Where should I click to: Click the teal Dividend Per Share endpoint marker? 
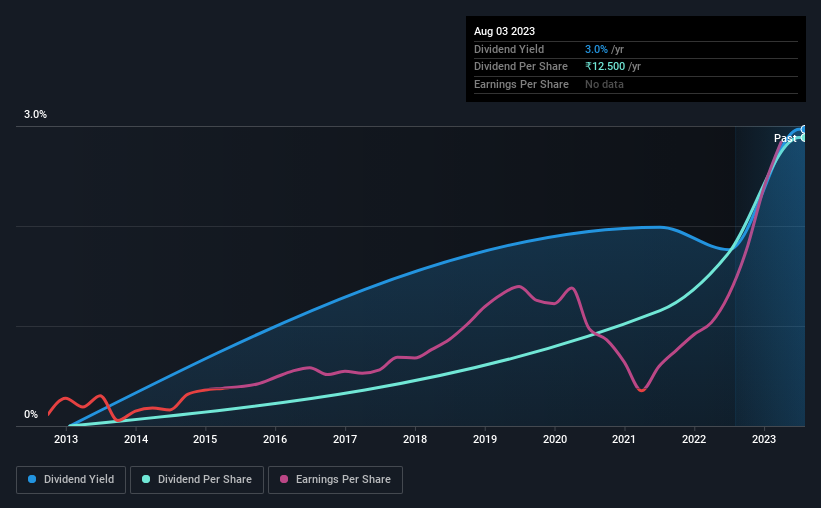click(x=803, y=138)
